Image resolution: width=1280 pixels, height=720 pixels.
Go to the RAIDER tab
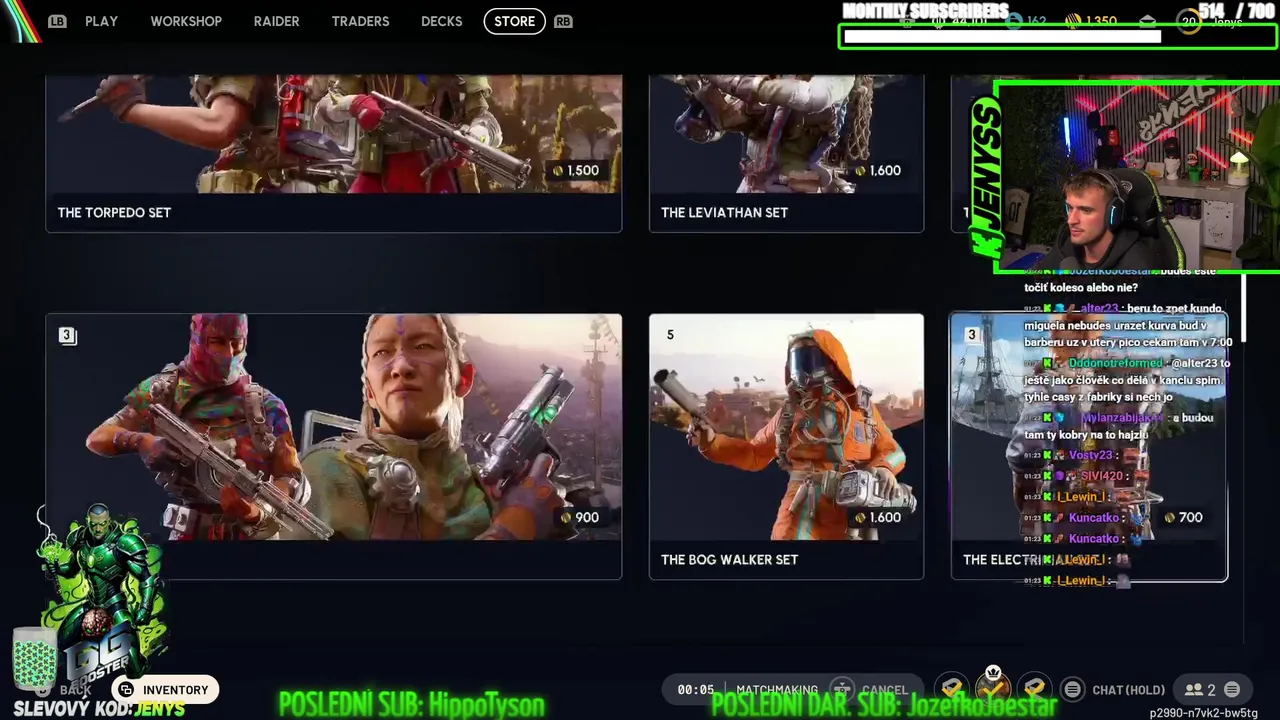[x=276, y=21]
